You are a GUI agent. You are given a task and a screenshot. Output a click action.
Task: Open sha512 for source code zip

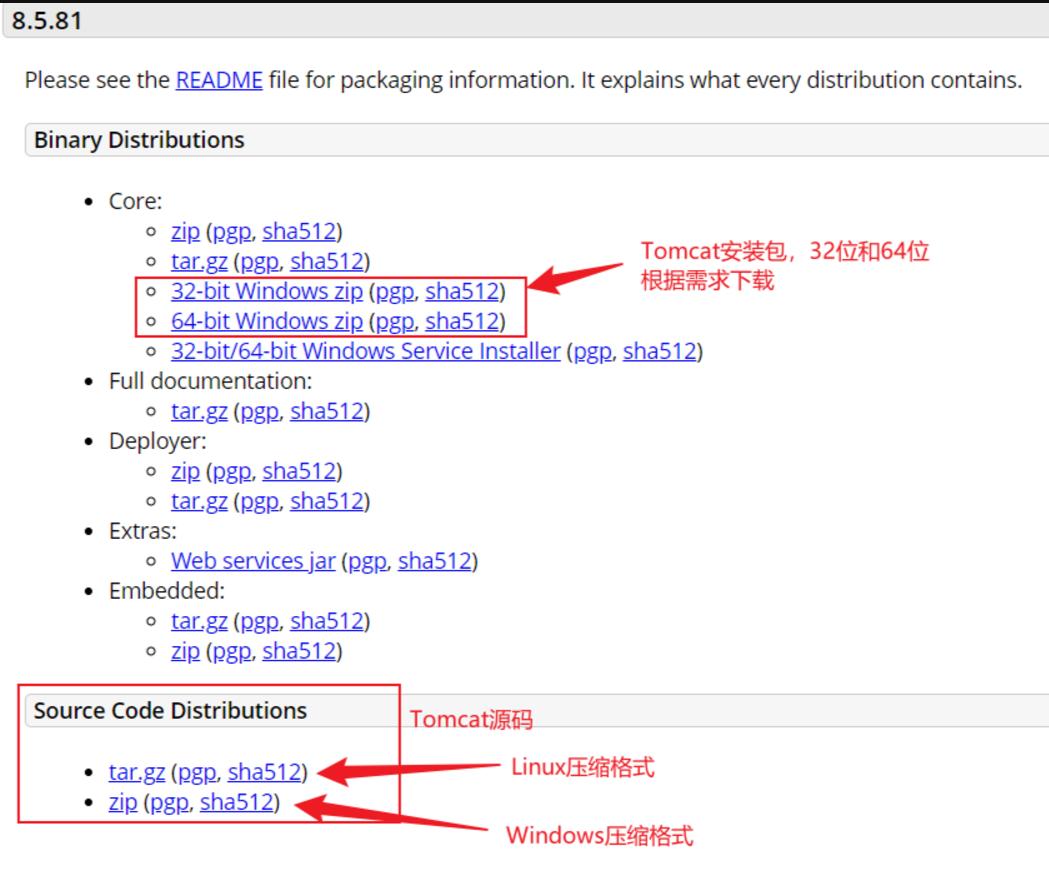tap(237, 803)
